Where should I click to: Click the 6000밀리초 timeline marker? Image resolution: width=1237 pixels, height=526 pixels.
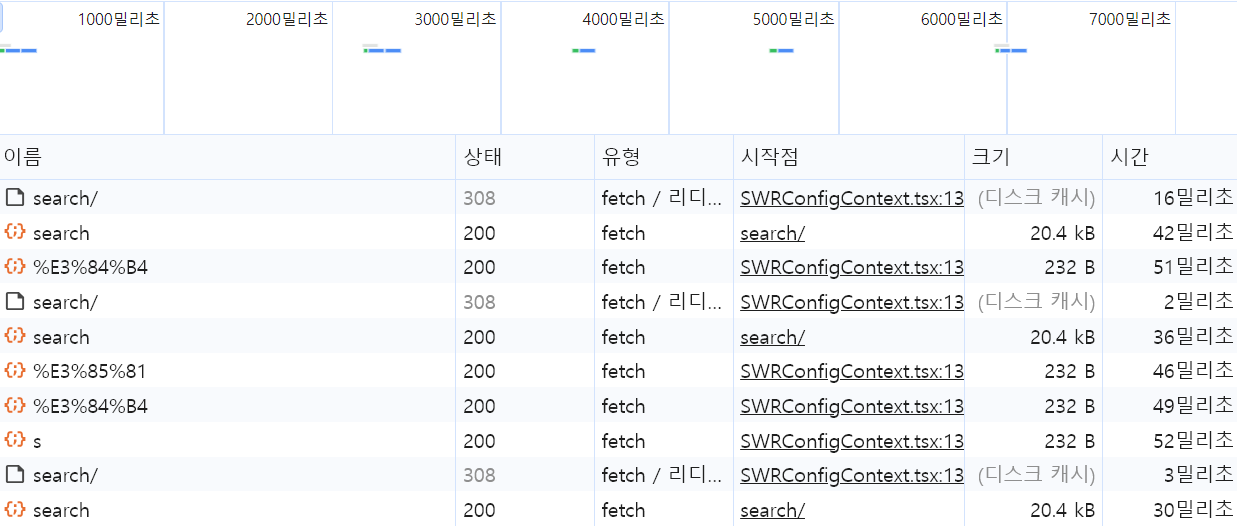click(x=961, y=19)
